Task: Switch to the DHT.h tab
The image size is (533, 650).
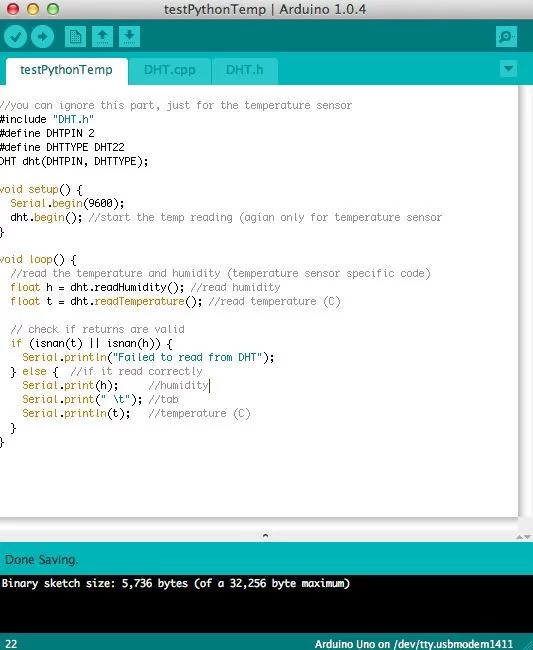Action: [x=244, y=70]
